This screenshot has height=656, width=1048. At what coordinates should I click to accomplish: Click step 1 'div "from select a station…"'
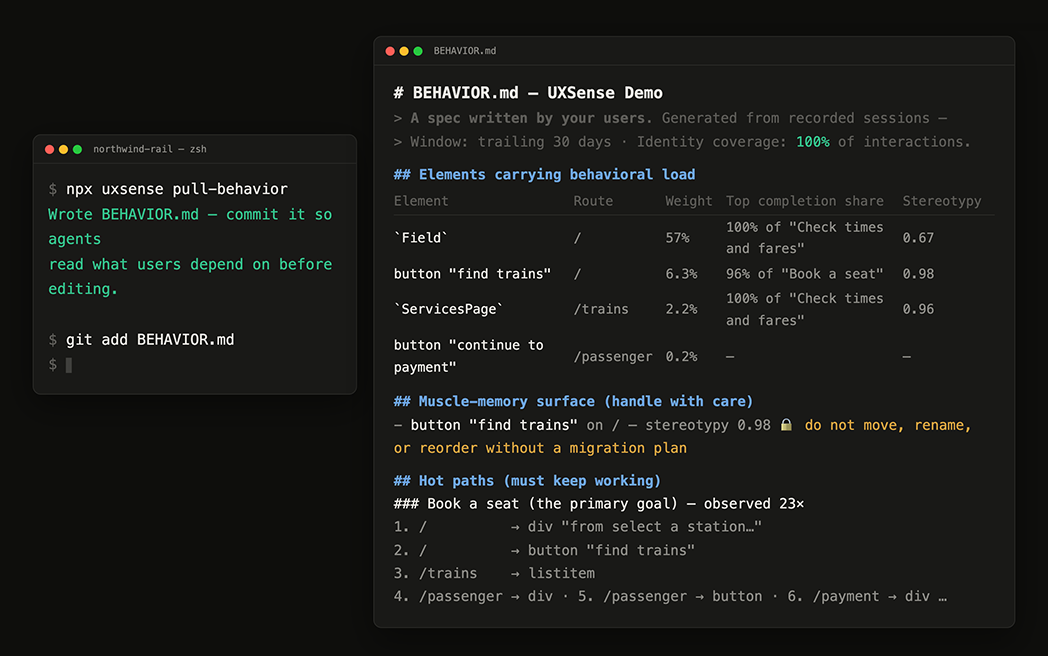pyautogui.click(x=645, y=527)
